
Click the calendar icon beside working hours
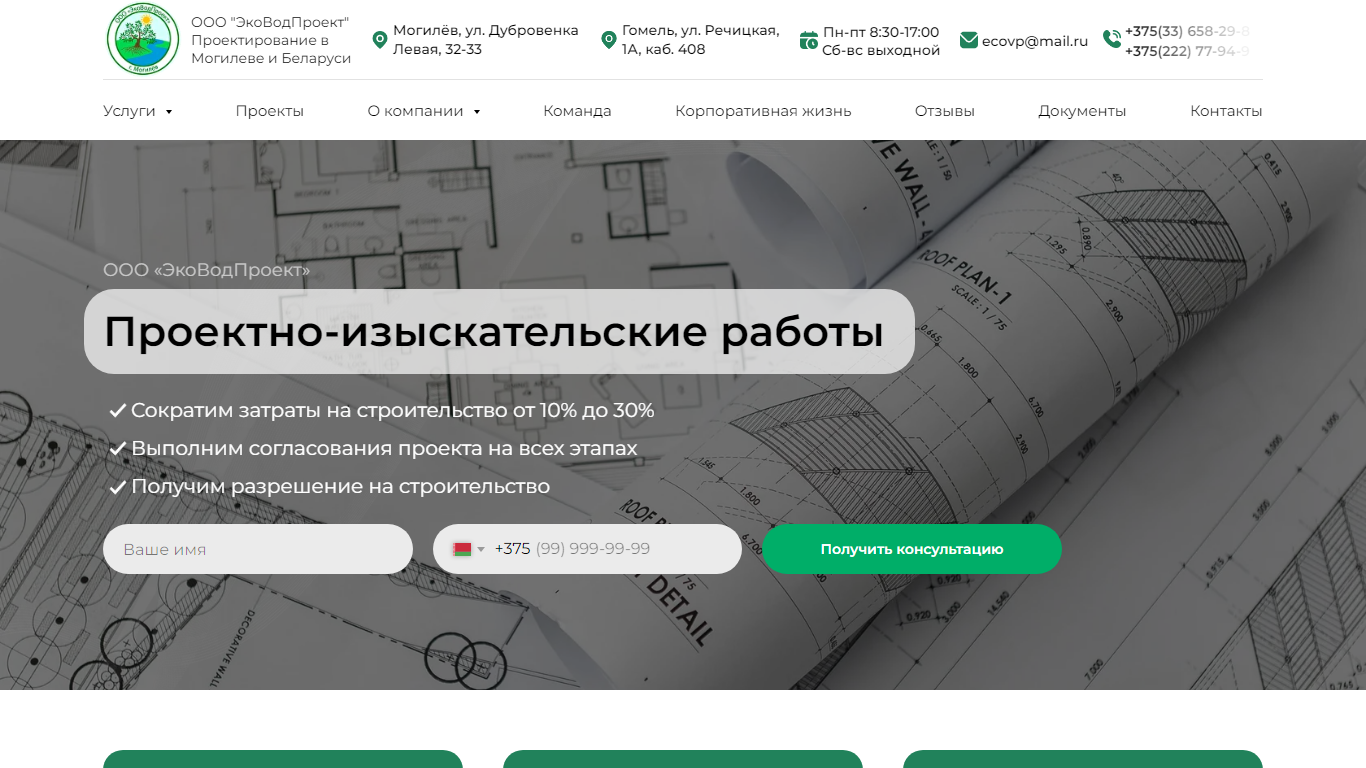coord(809,40)
